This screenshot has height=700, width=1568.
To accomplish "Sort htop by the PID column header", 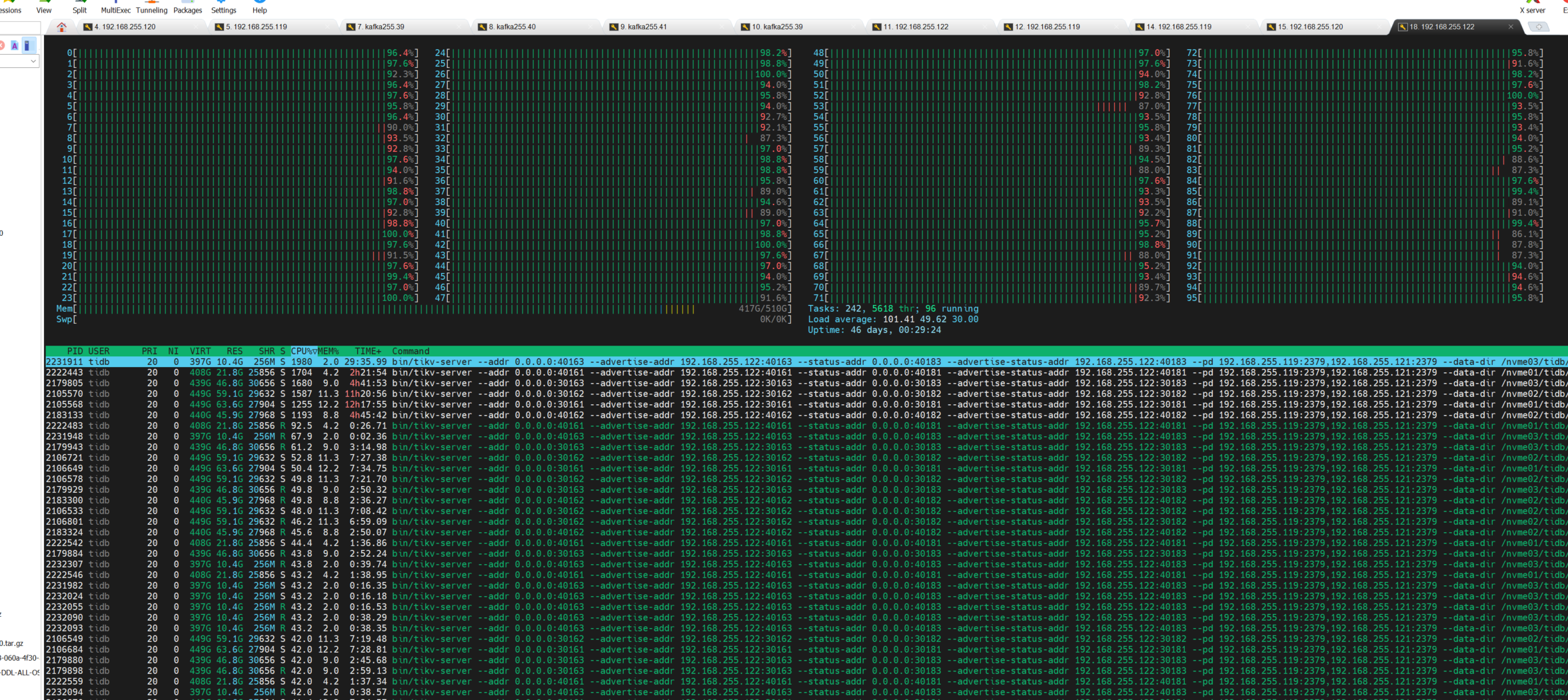I will (x=75, y=351).
